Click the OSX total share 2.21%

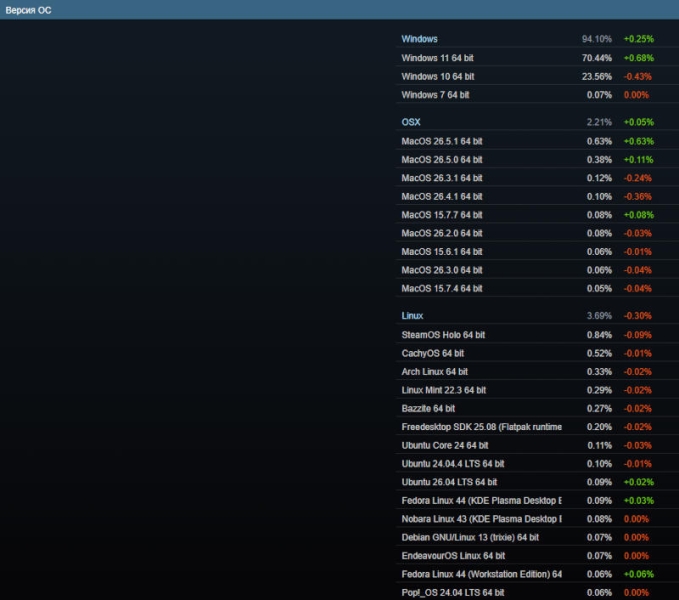point(599,122)
